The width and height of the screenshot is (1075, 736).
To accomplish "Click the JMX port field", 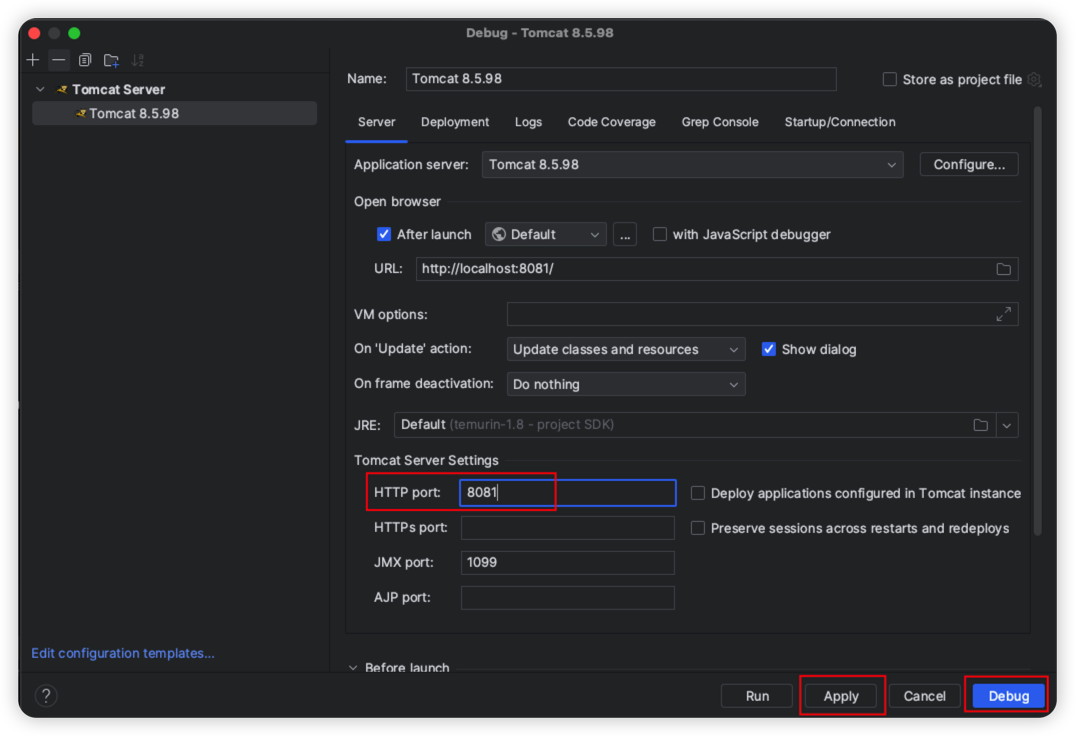I will (x=568, y=563).
